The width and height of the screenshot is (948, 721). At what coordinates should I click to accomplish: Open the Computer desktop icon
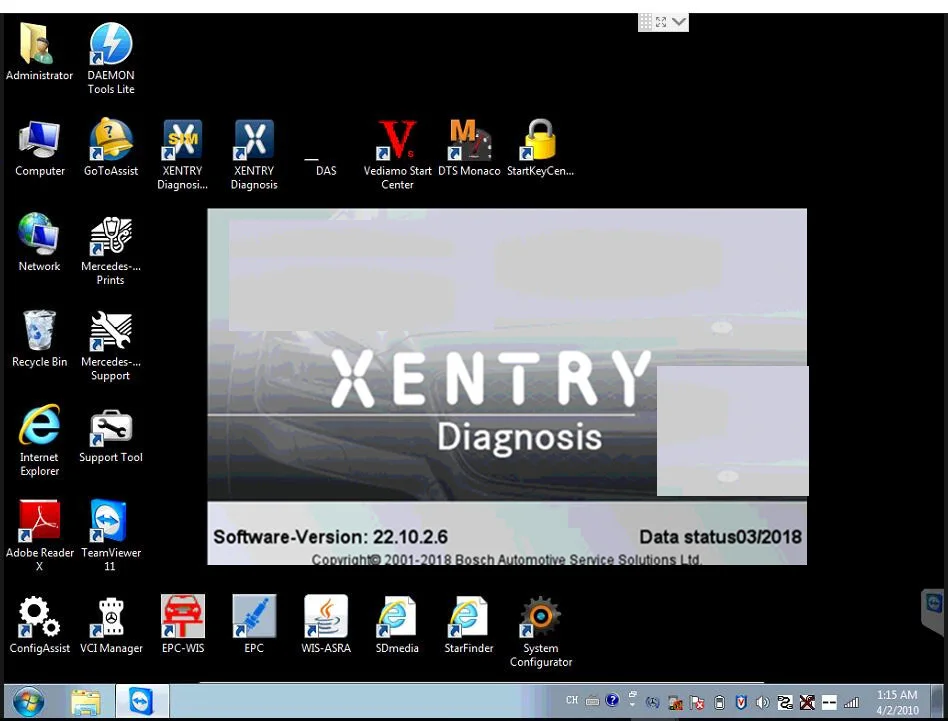pyautogui.click(x=39, y=148)
